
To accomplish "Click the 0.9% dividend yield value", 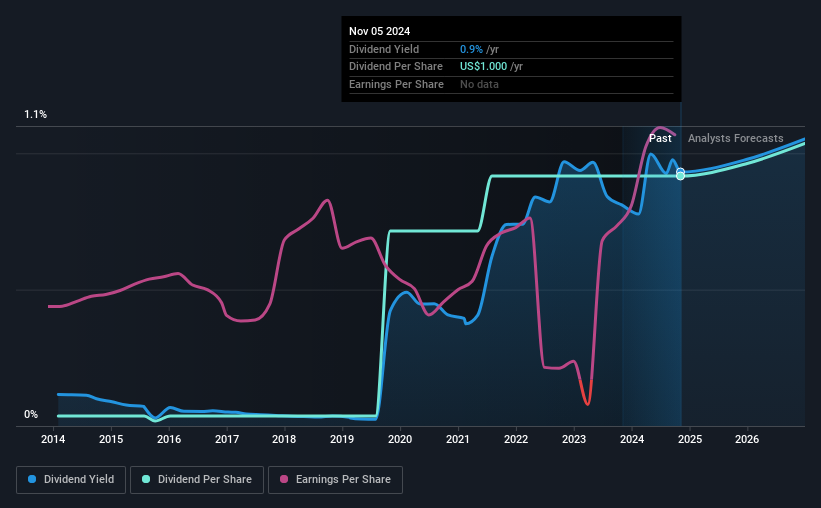I will coord(471,49).
